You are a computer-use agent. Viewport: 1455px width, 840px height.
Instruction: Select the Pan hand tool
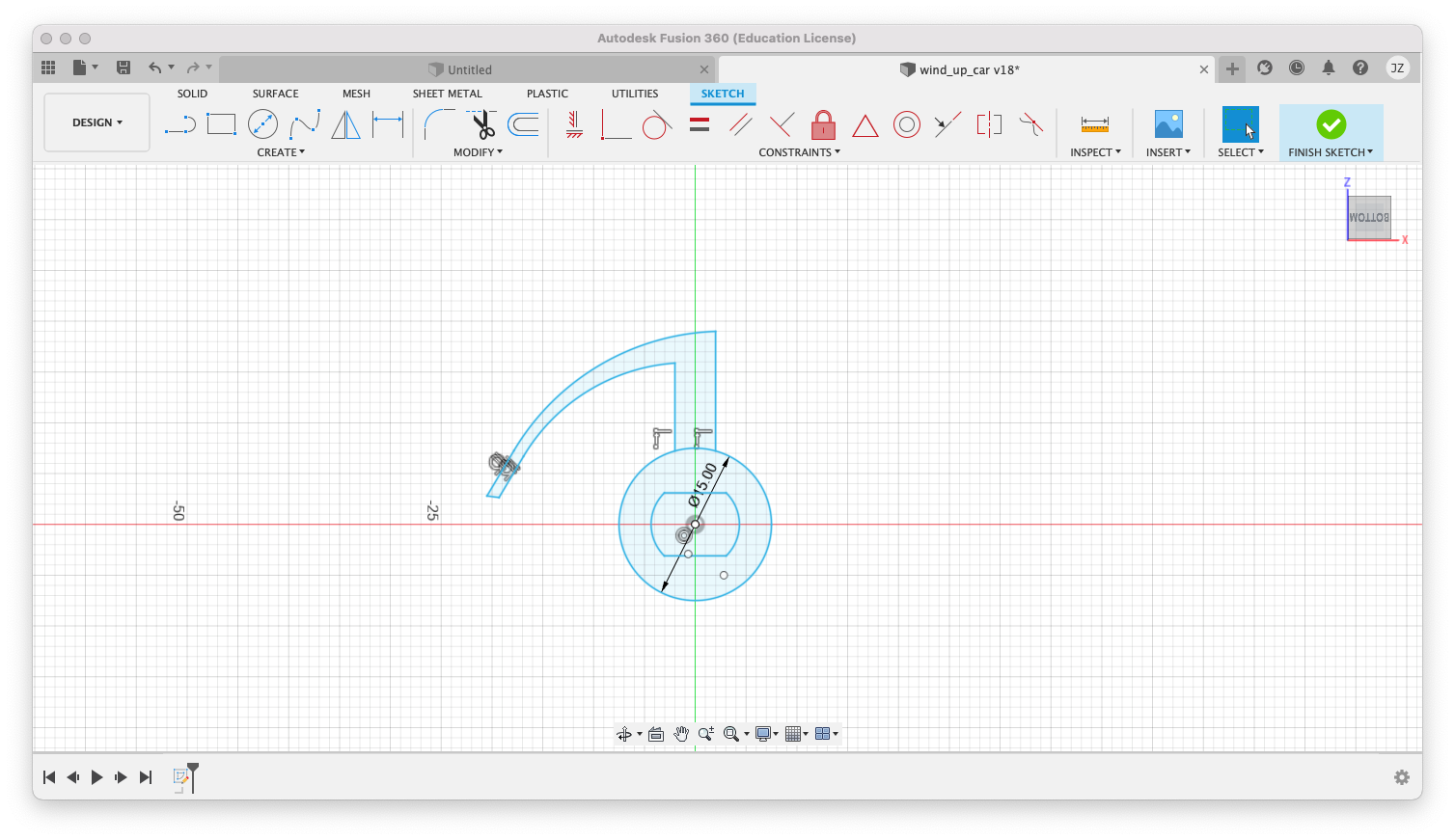(681, 734)
